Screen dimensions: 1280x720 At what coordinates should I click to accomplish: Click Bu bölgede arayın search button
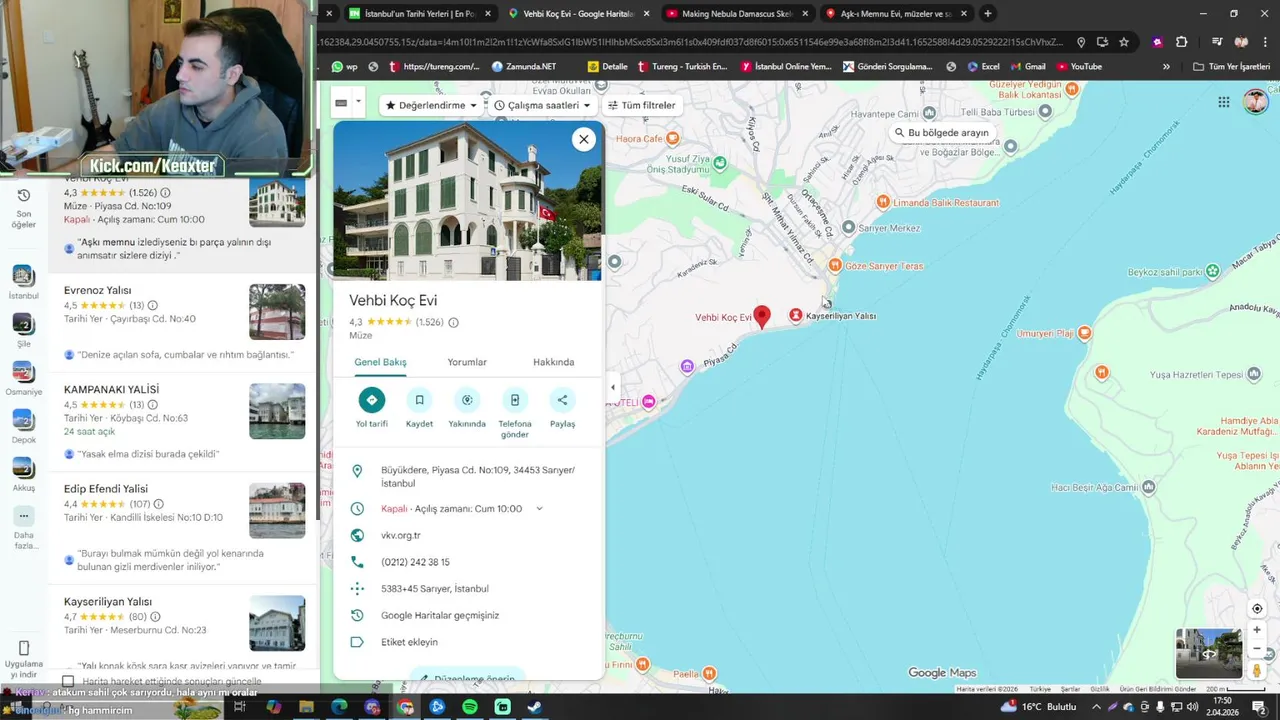point(942,132)
